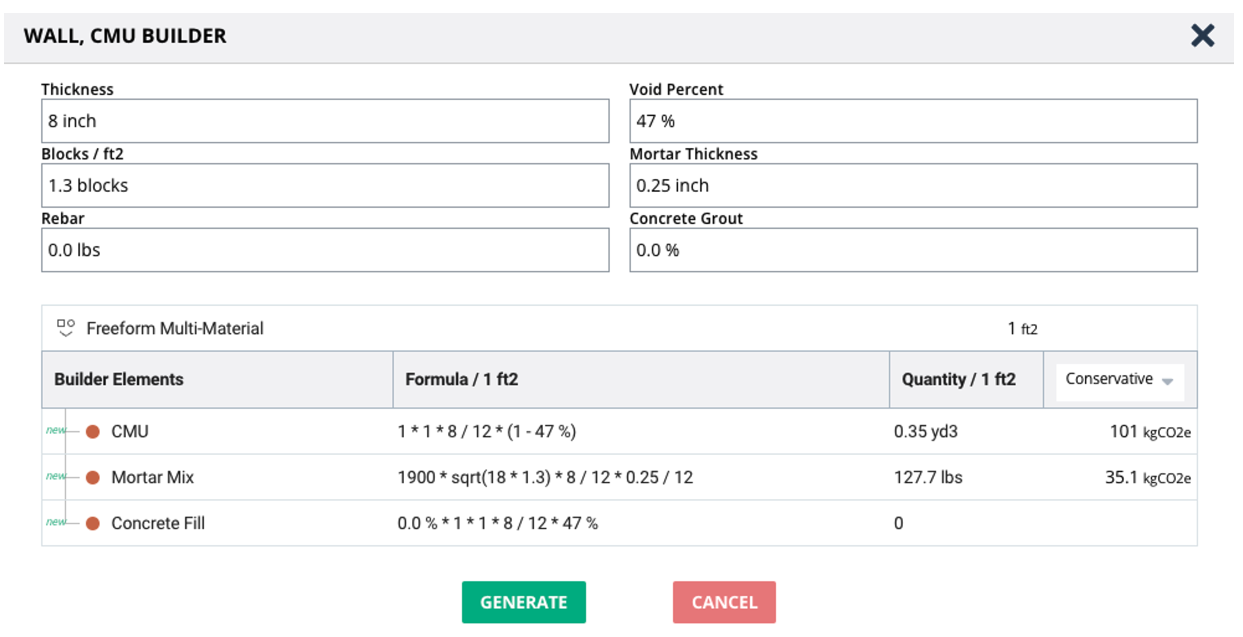Screen dimensions: 1243x637
Task: Close the Wall, CMU Builder dialog
Action: click(x=1202, y=36)
